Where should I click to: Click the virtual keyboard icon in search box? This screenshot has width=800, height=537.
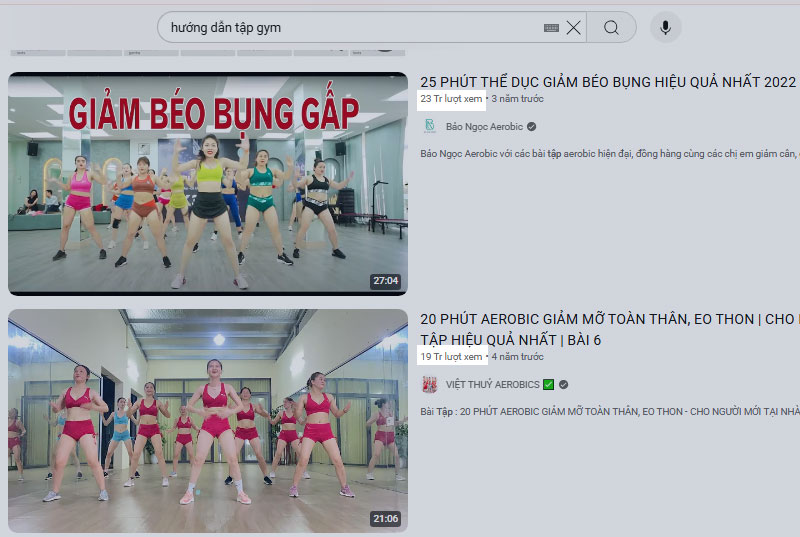click(x=551, y=28)
